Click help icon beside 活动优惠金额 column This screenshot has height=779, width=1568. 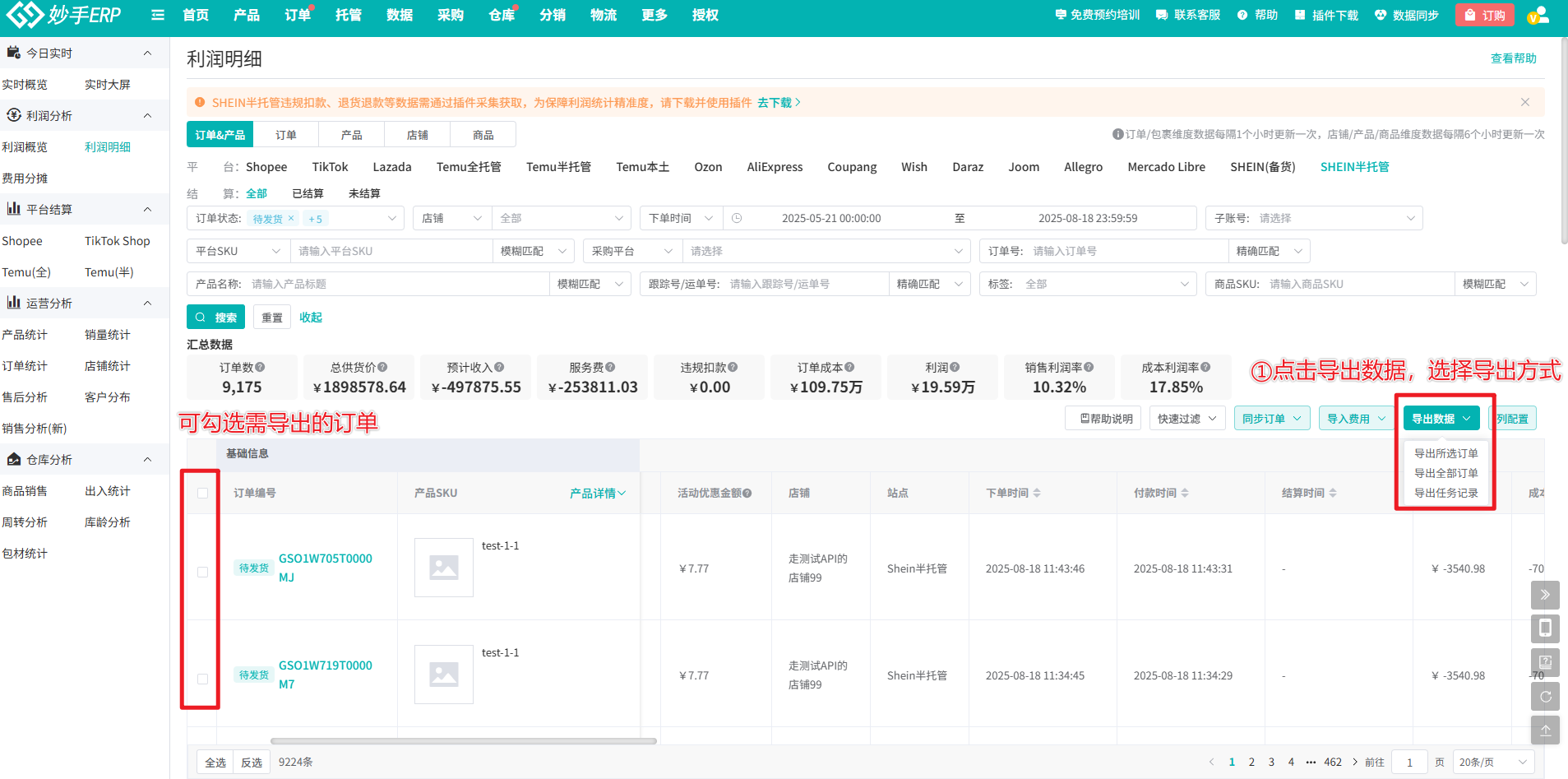click(747, 494)
